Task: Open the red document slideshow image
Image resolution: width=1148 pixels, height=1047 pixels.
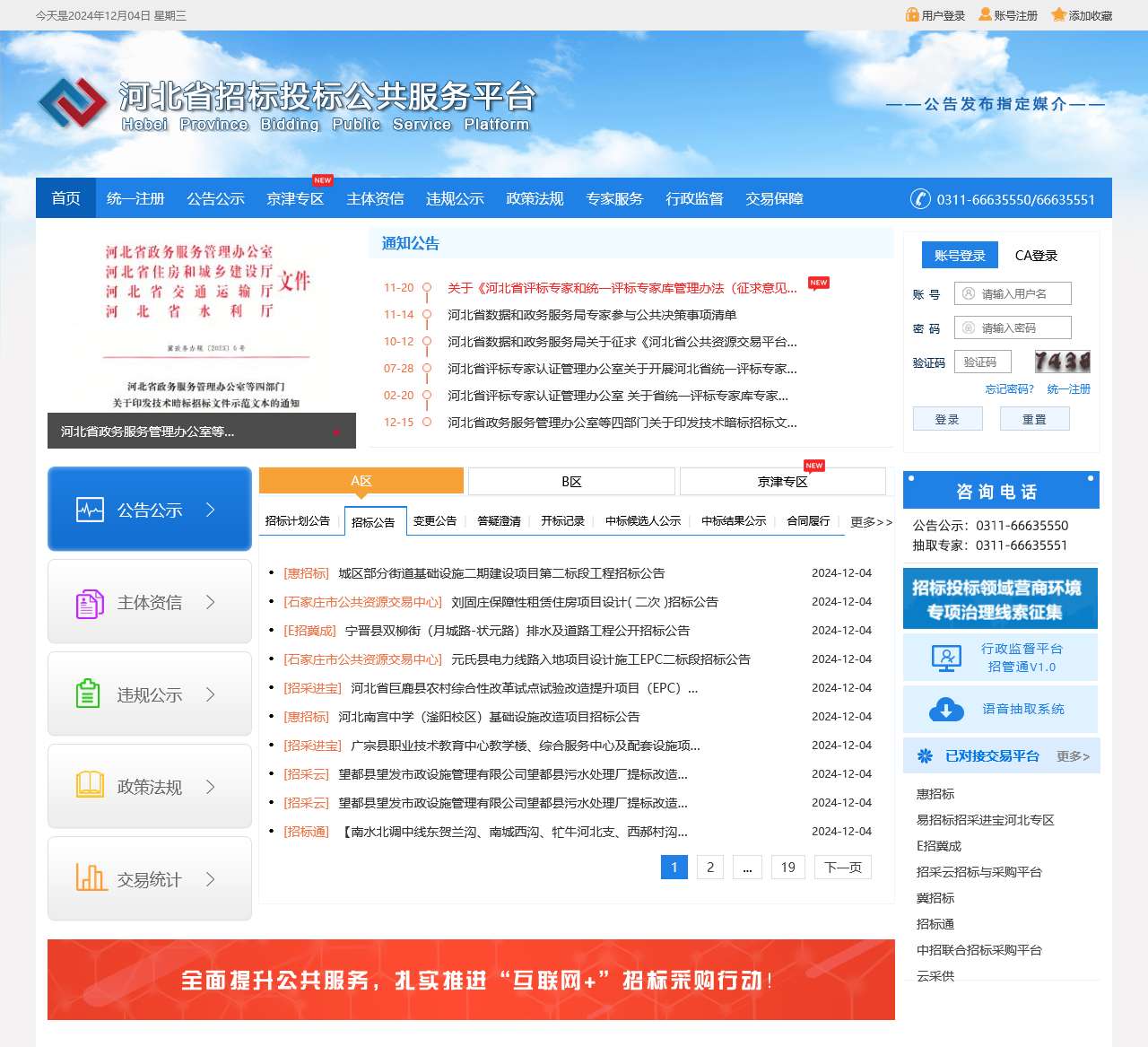Action: (x=202, y=341)
